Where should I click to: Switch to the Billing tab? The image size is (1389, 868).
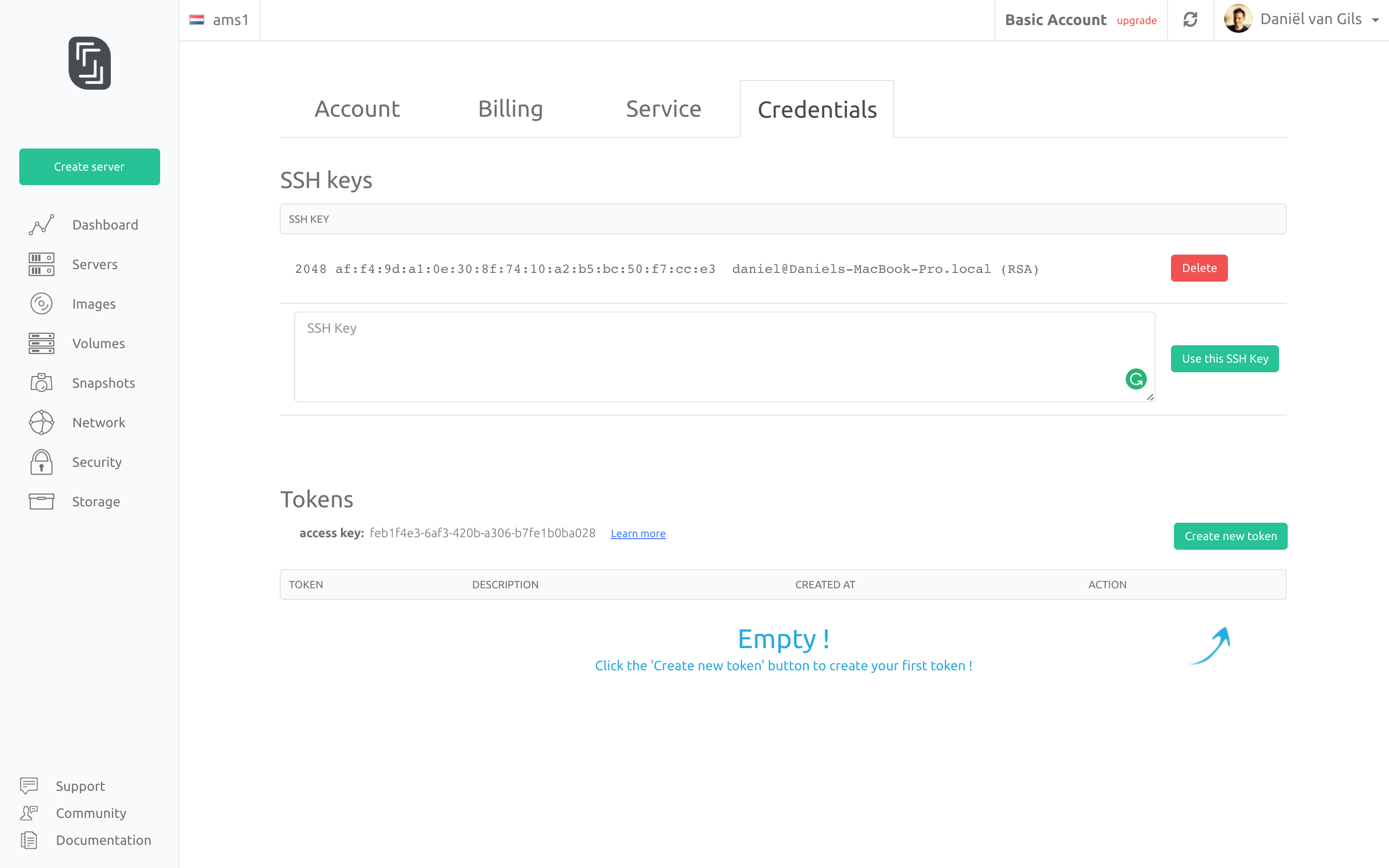pyautogui.click(x=510, y=108)
